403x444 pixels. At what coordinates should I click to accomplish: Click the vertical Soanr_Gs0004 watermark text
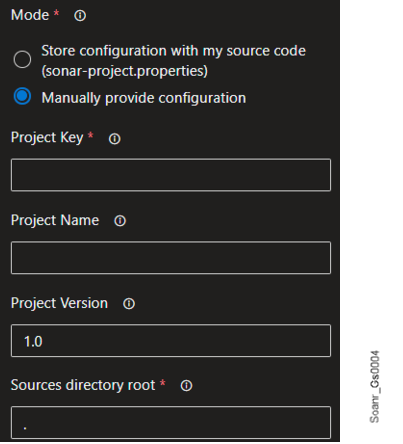click(375, 387)
